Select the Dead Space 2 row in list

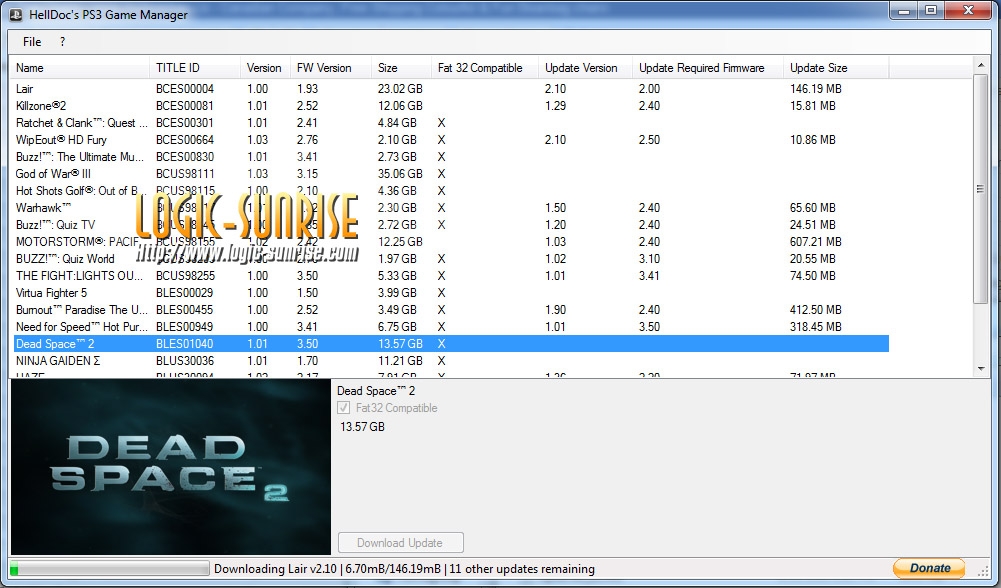click(451, 343)
